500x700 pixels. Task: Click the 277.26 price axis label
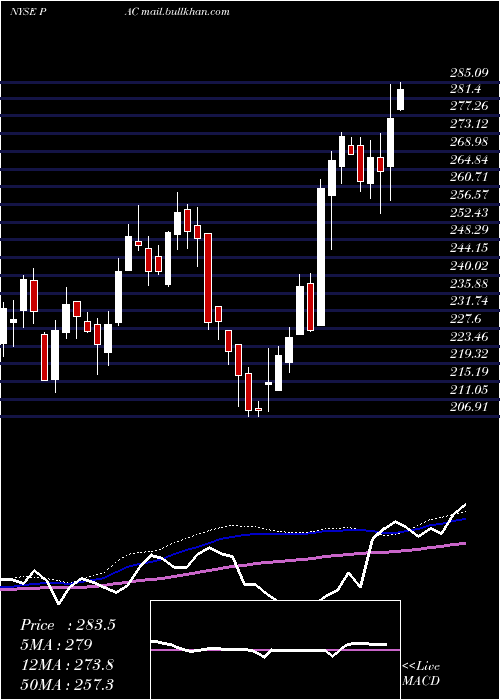(x=468, y=106)
